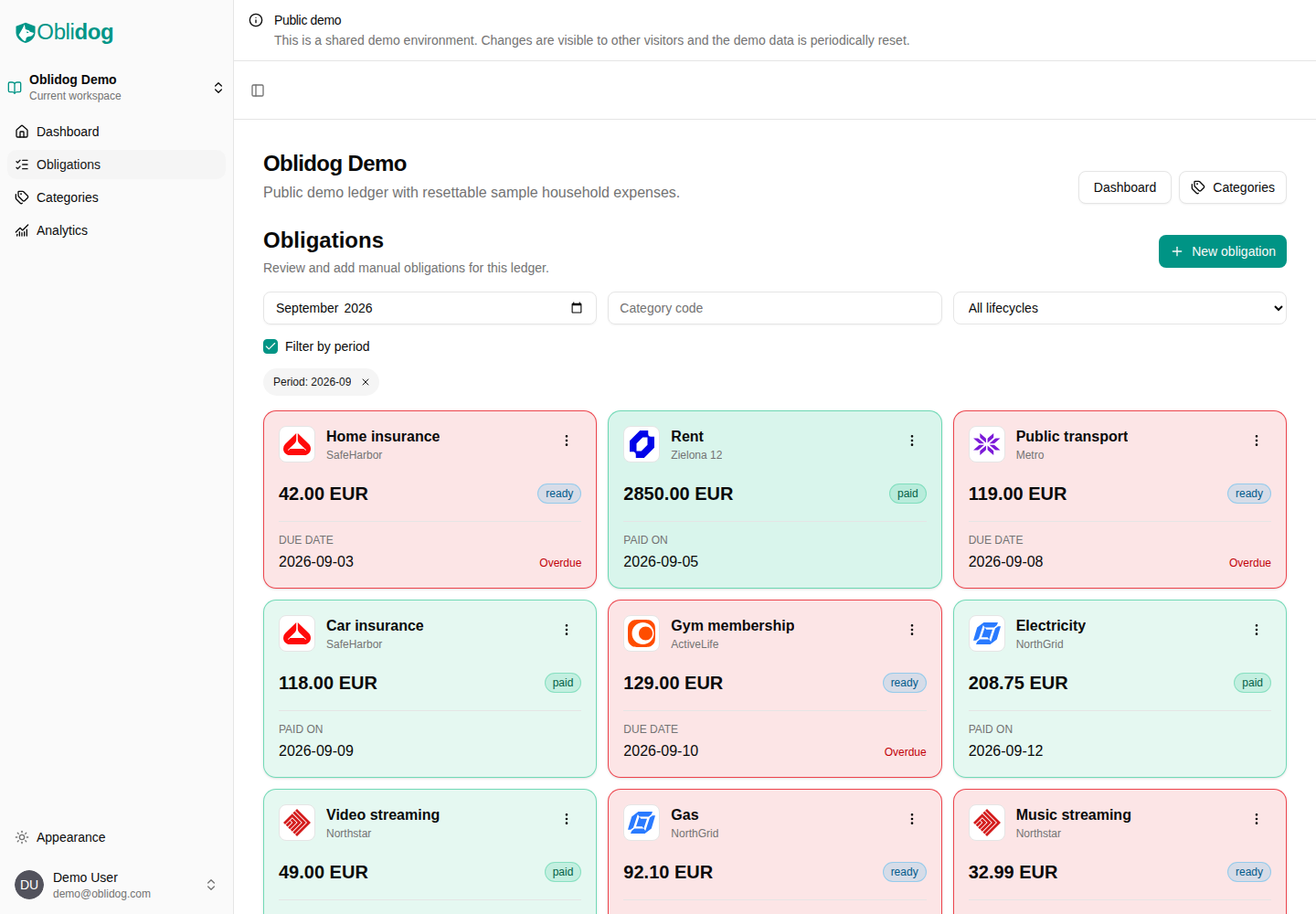Open Categories in the sidebar
Viewport: 1316px width, 914px height.
[x=116, y=197]
